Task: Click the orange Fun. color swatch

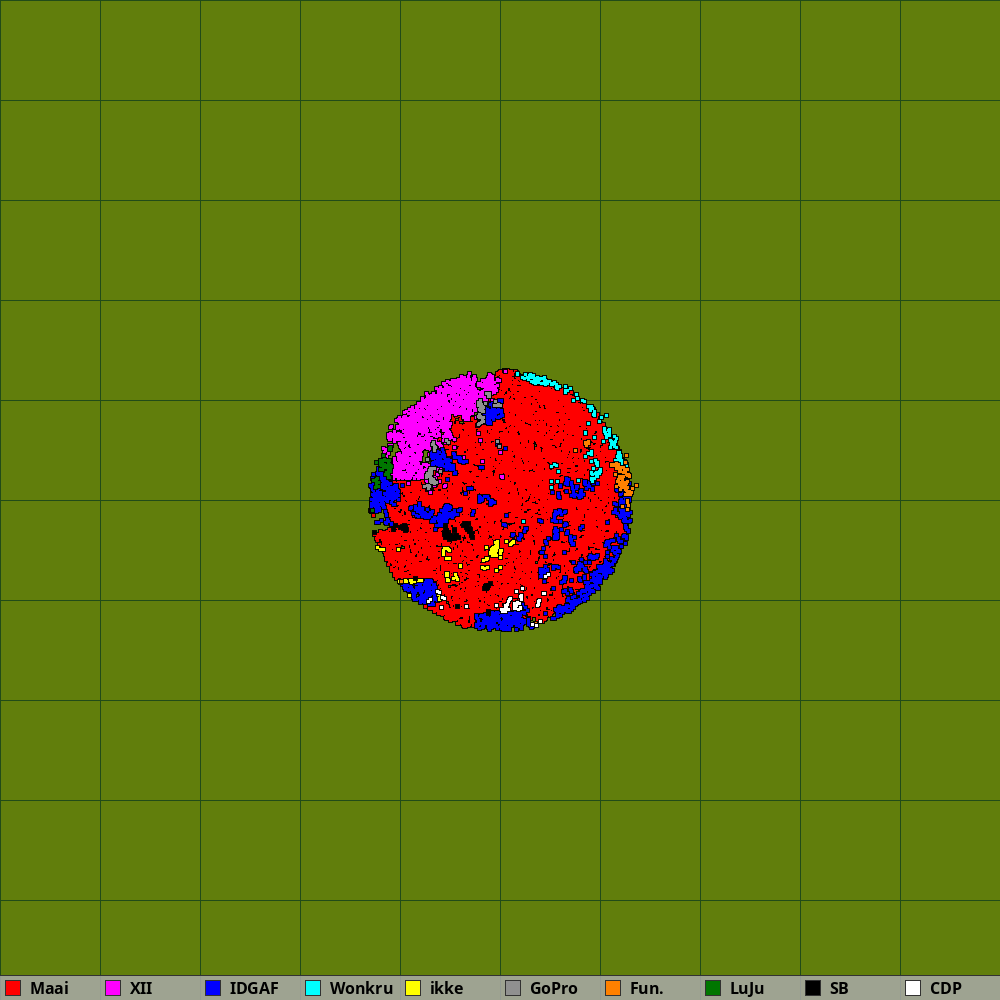Action: tap(613, 988)
